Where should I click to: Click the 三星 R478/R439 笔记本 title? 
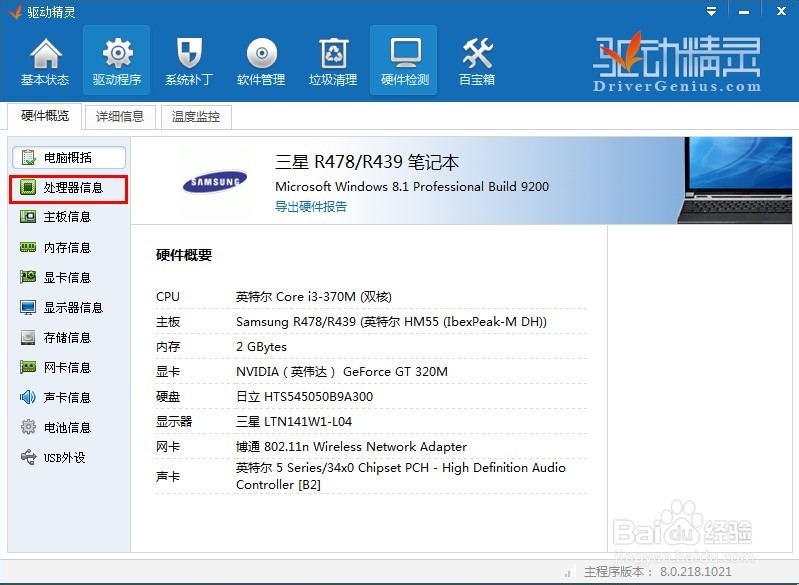(x=367, y=162)
